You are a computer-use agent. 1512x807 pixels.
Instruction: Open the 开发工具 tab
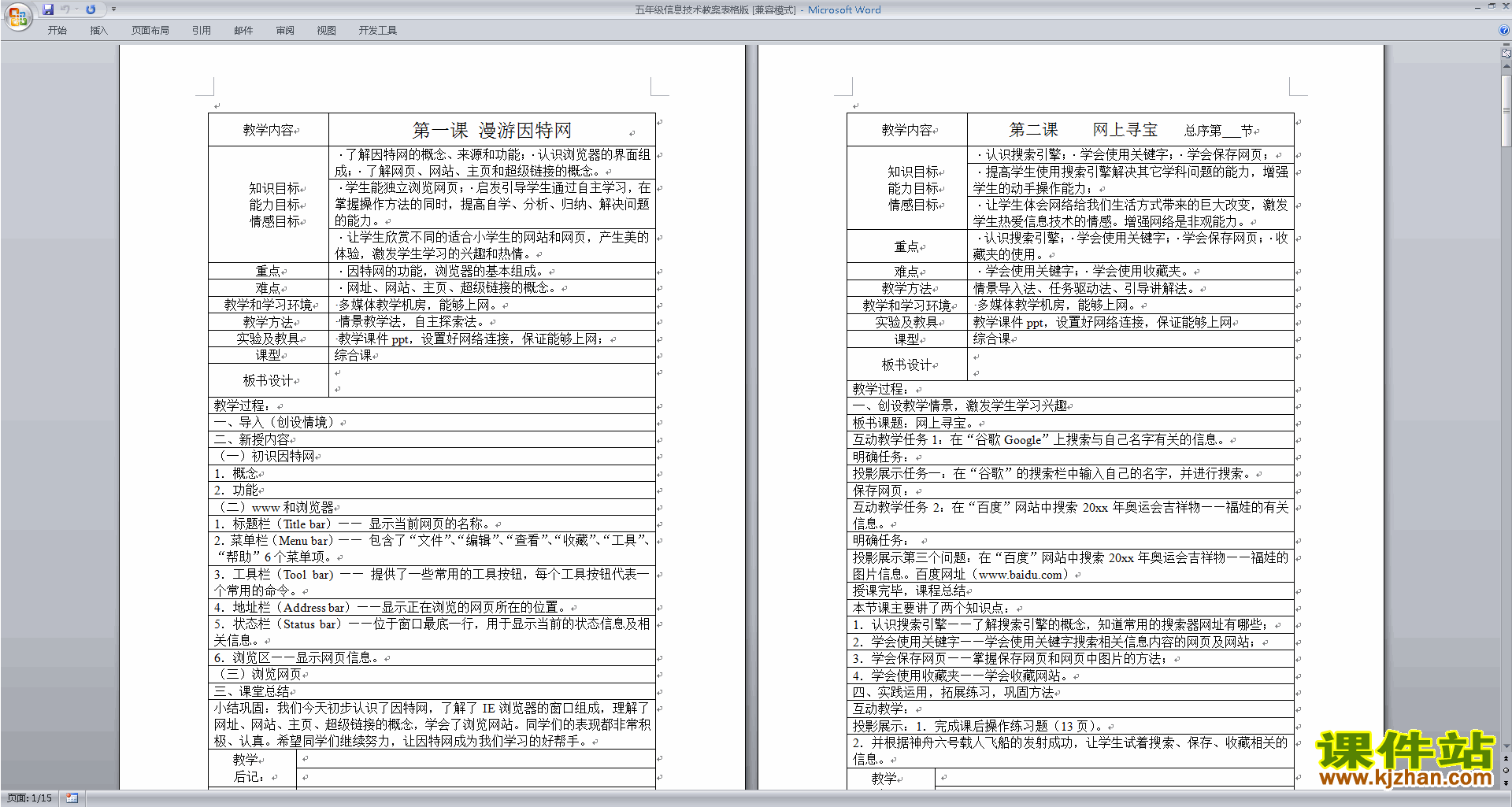click(377, 30)
